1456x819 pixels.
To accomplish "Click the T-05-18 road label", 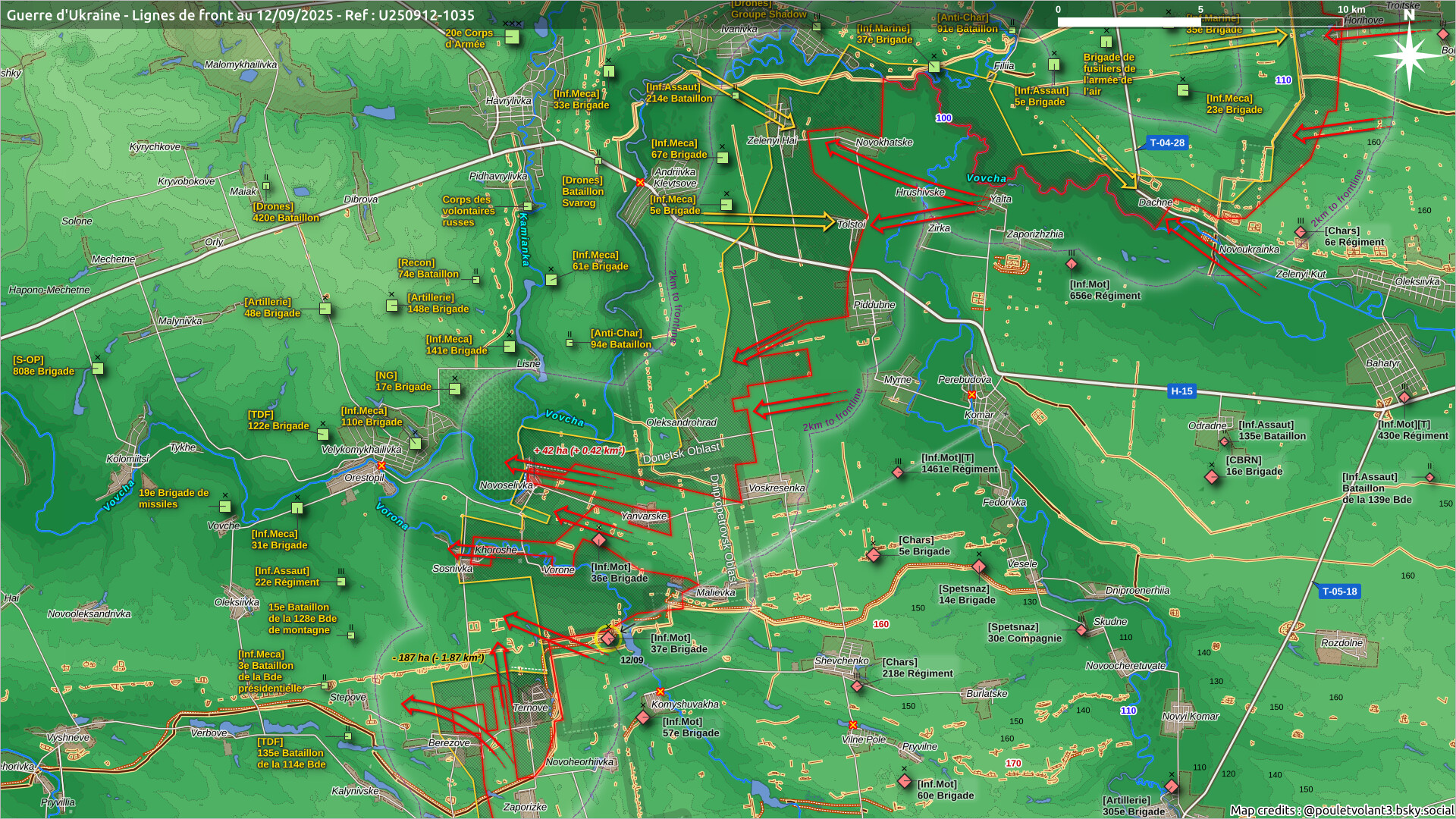I will coord(1339,591).
